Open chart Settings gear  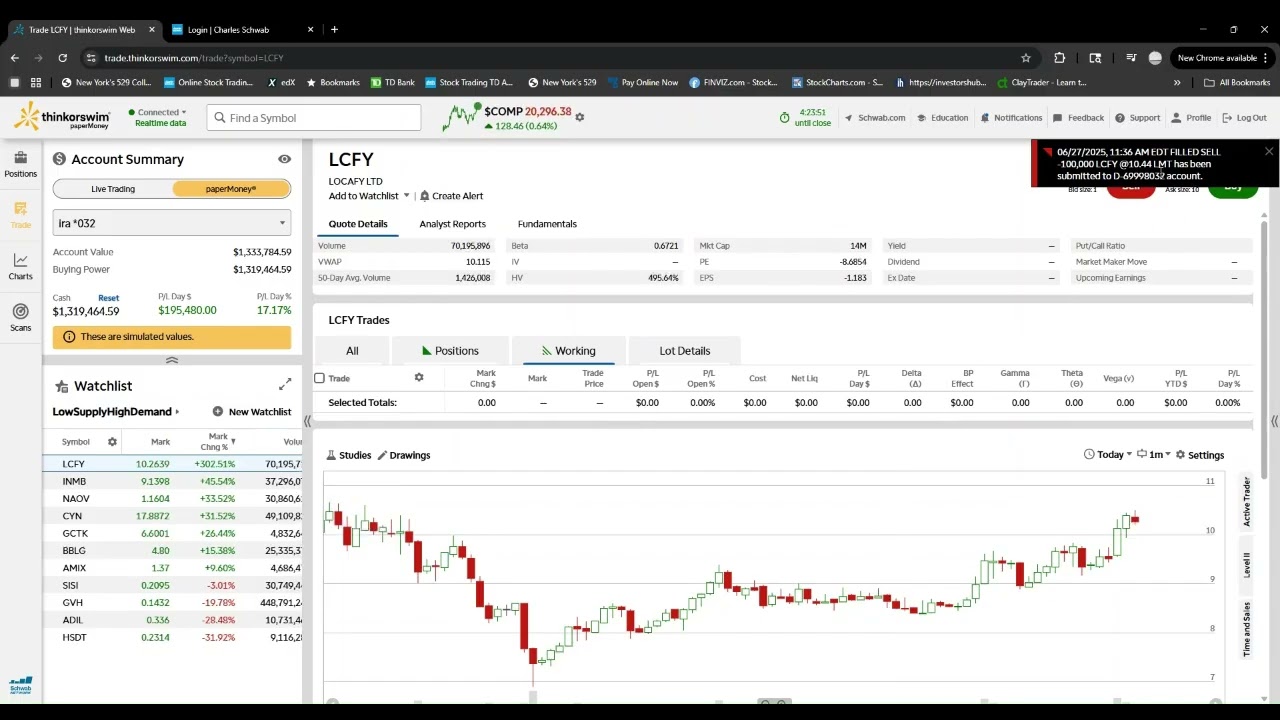[x=1199, y=455]
